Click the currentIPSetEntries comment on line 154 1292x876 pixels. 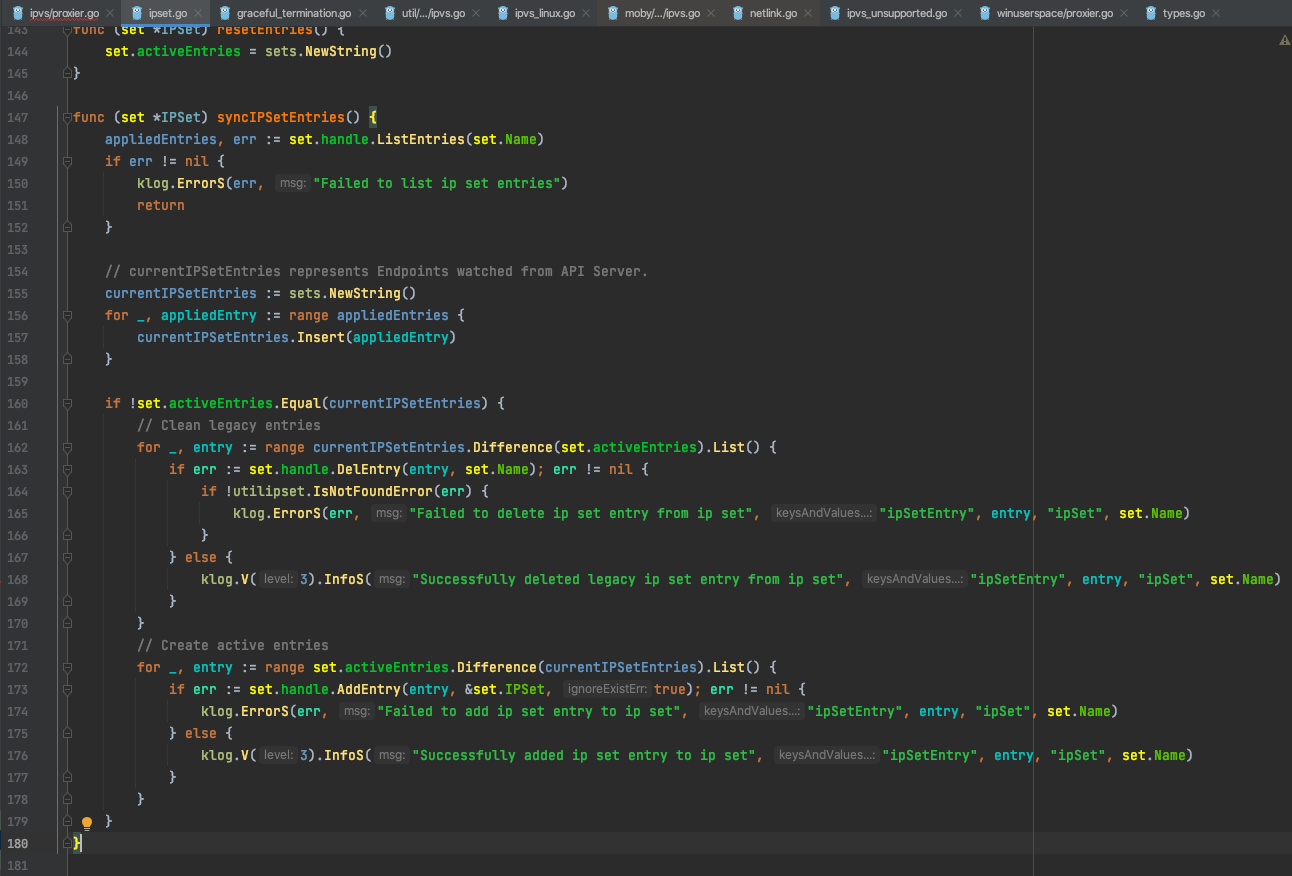[x=377, y=271]
